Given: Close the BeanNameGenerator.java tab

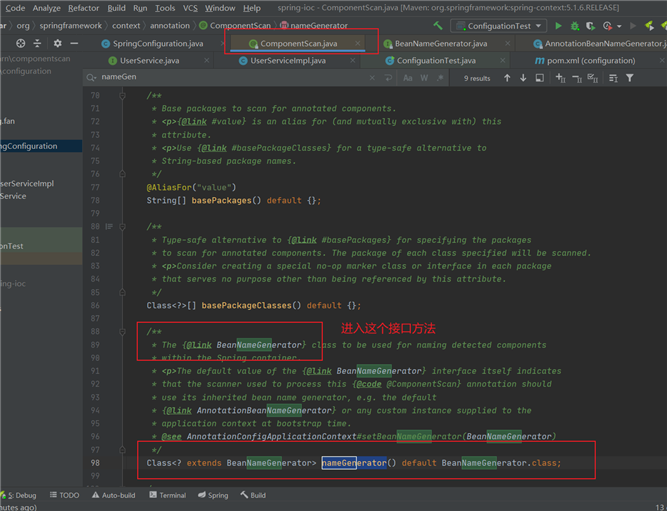Looking at the screenshot, I should pos(507,43).
